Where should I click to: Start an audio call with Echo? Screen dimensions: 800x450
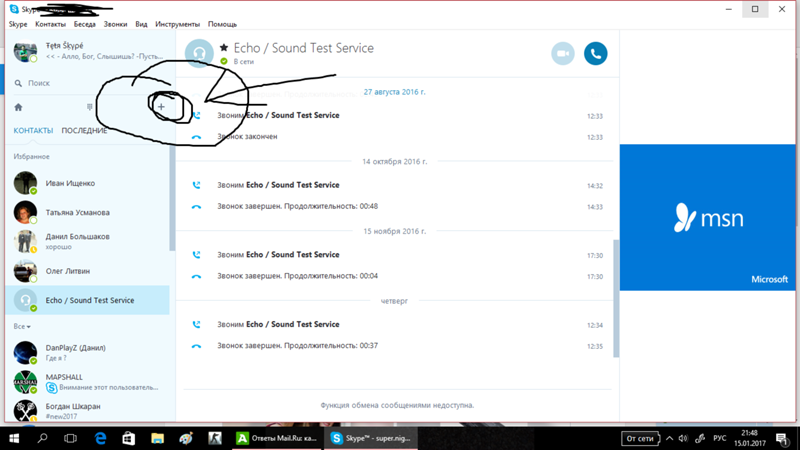click(595, 54)
